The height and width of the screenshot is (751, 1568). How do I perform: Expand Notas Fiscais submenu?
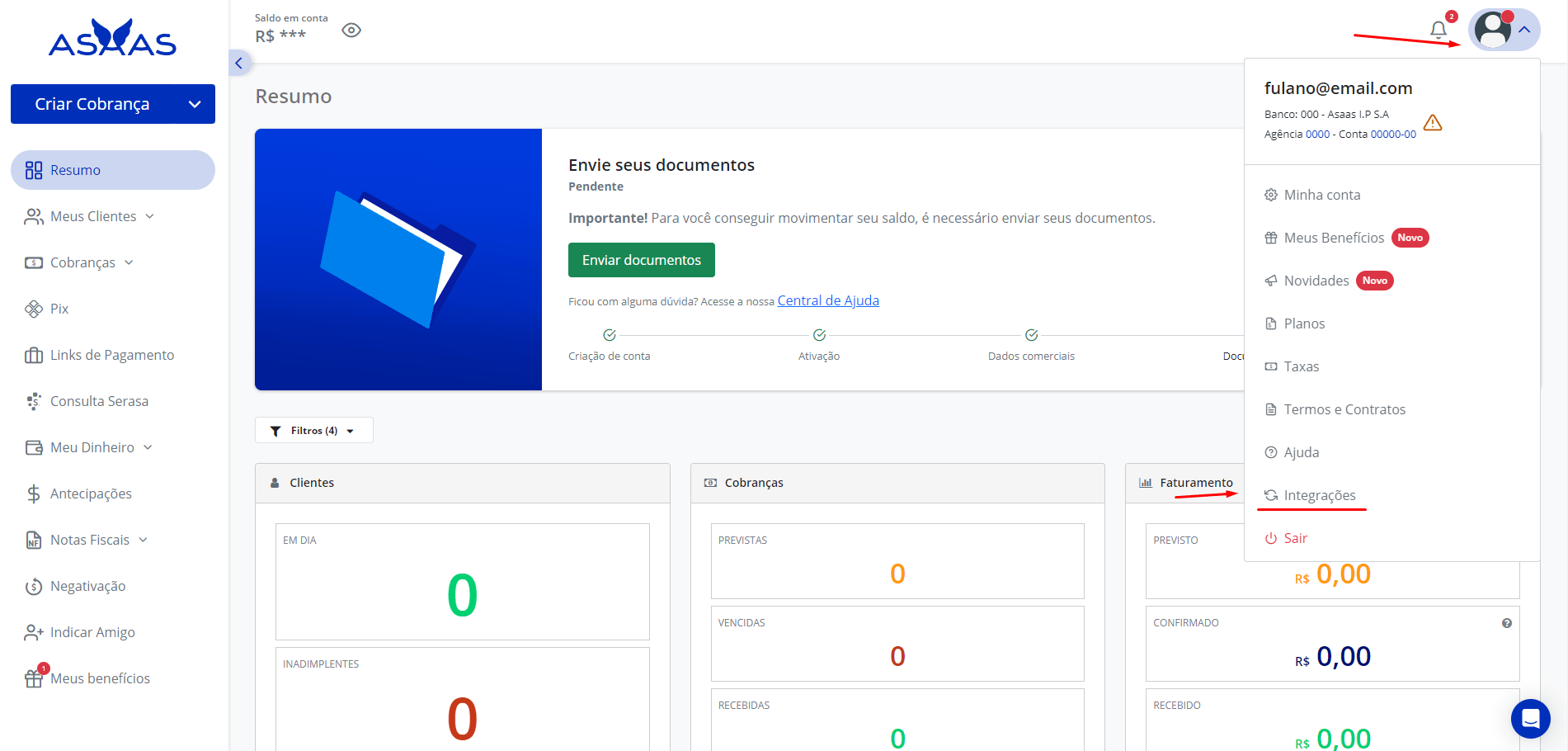pos(90,540)
